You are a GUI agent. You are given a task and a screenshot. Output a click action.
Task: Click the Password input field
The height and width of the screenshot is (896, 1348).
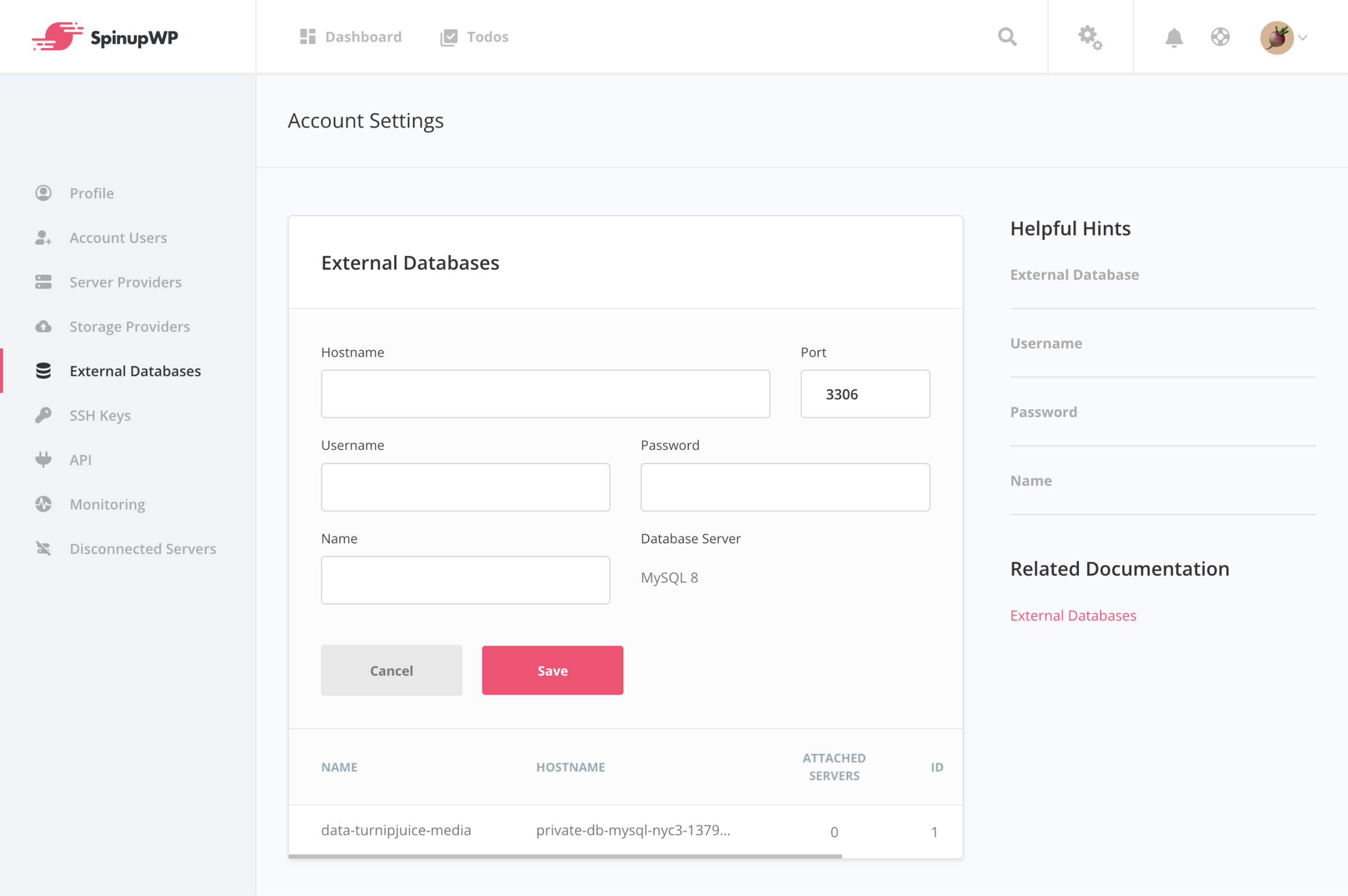[x=785, y=486]
